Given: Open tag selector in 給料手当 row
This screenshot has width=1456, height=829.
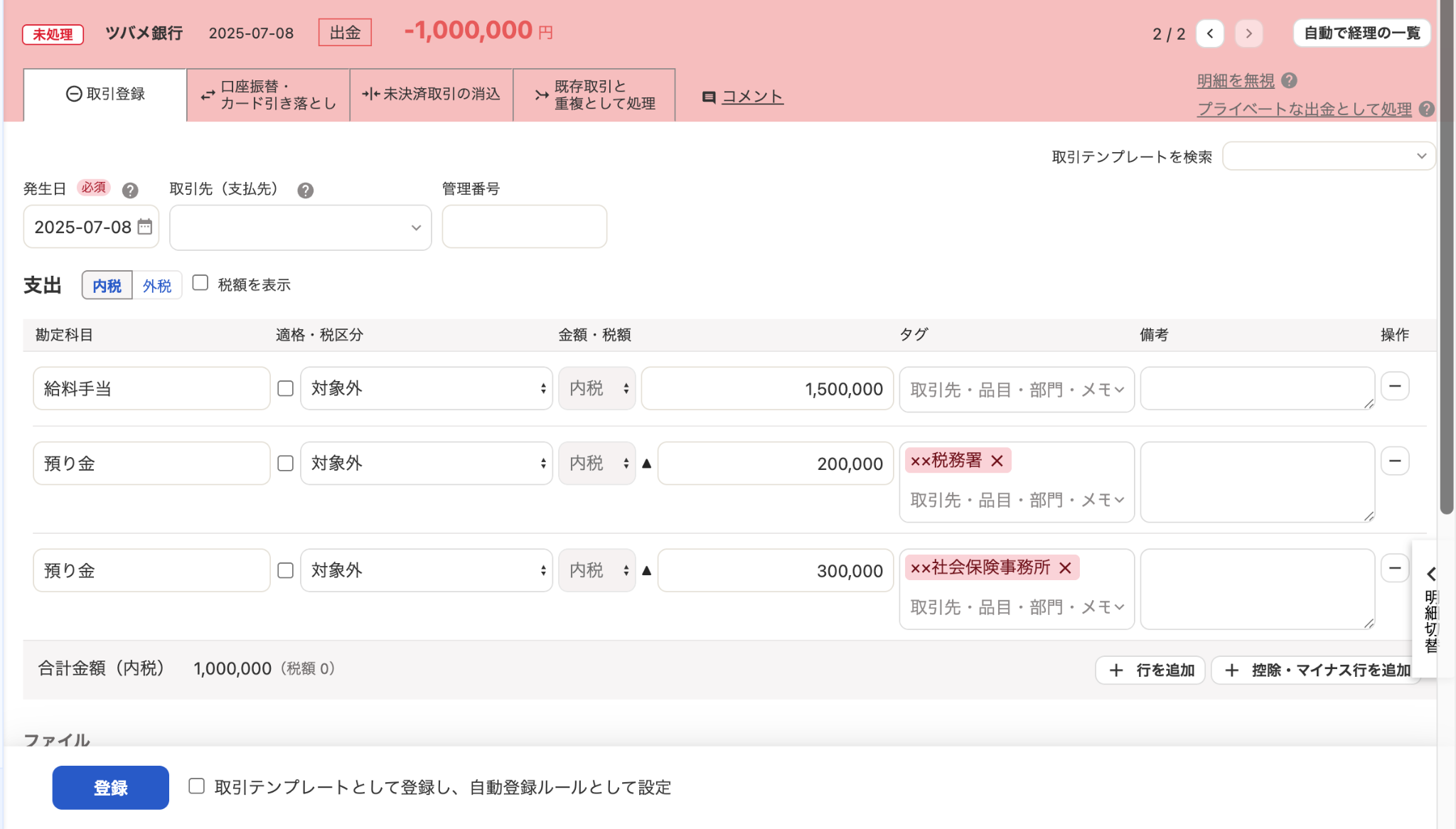Looking at the screenshot, I should [x=1017, y=390].
